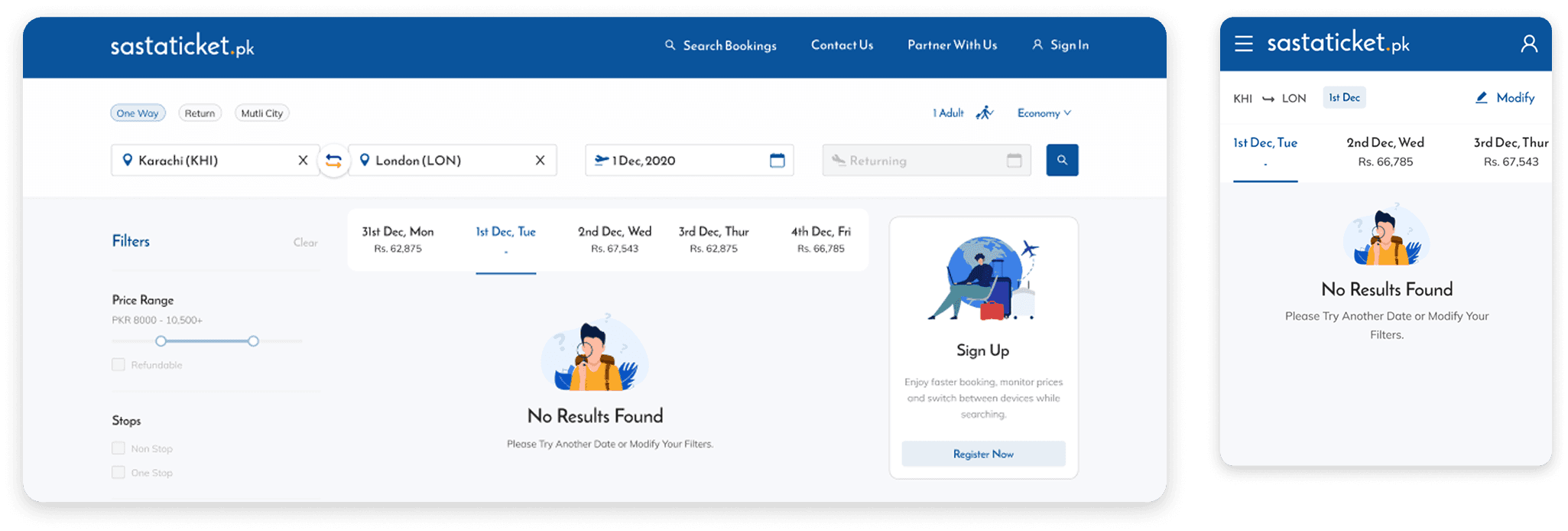
Task: Click the traveller icon next to 1 Adult
Action: coord(985,113)
